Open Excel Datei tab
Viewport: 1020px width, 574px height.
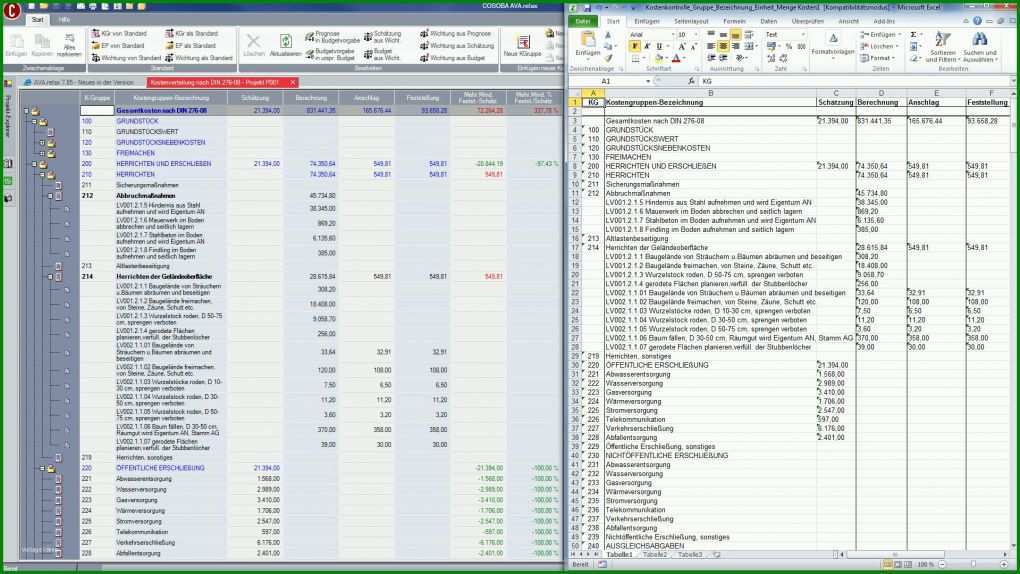[583, 21]
